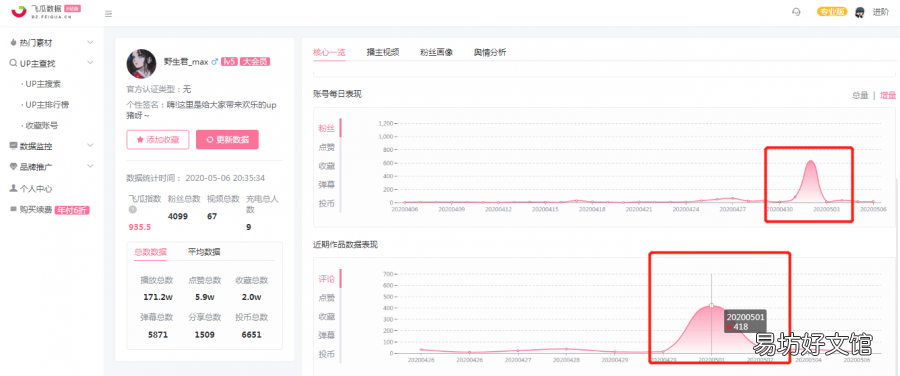
Task: Open 个人中心 in the sidebar
Action: (36, 188)
